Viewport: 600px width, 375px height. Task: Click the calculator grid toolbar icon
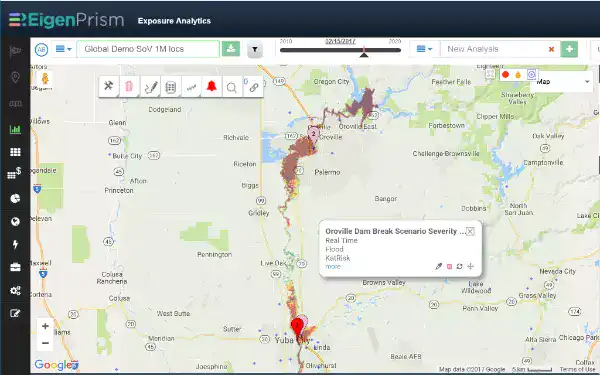[170, 87]
